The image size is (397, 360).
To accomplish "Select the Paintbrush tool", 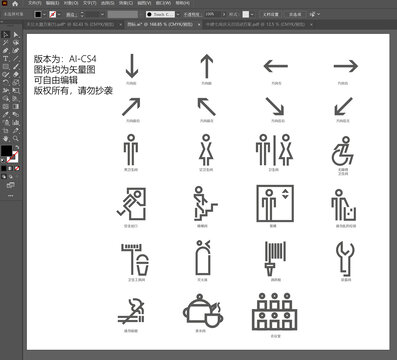I will (16, 67).
